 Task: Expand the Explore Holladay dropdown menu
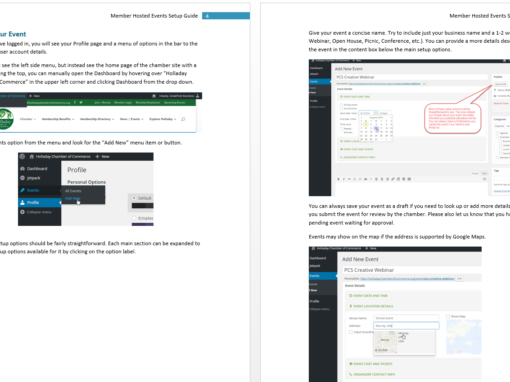pyautogui.click(x=163, y=119)
